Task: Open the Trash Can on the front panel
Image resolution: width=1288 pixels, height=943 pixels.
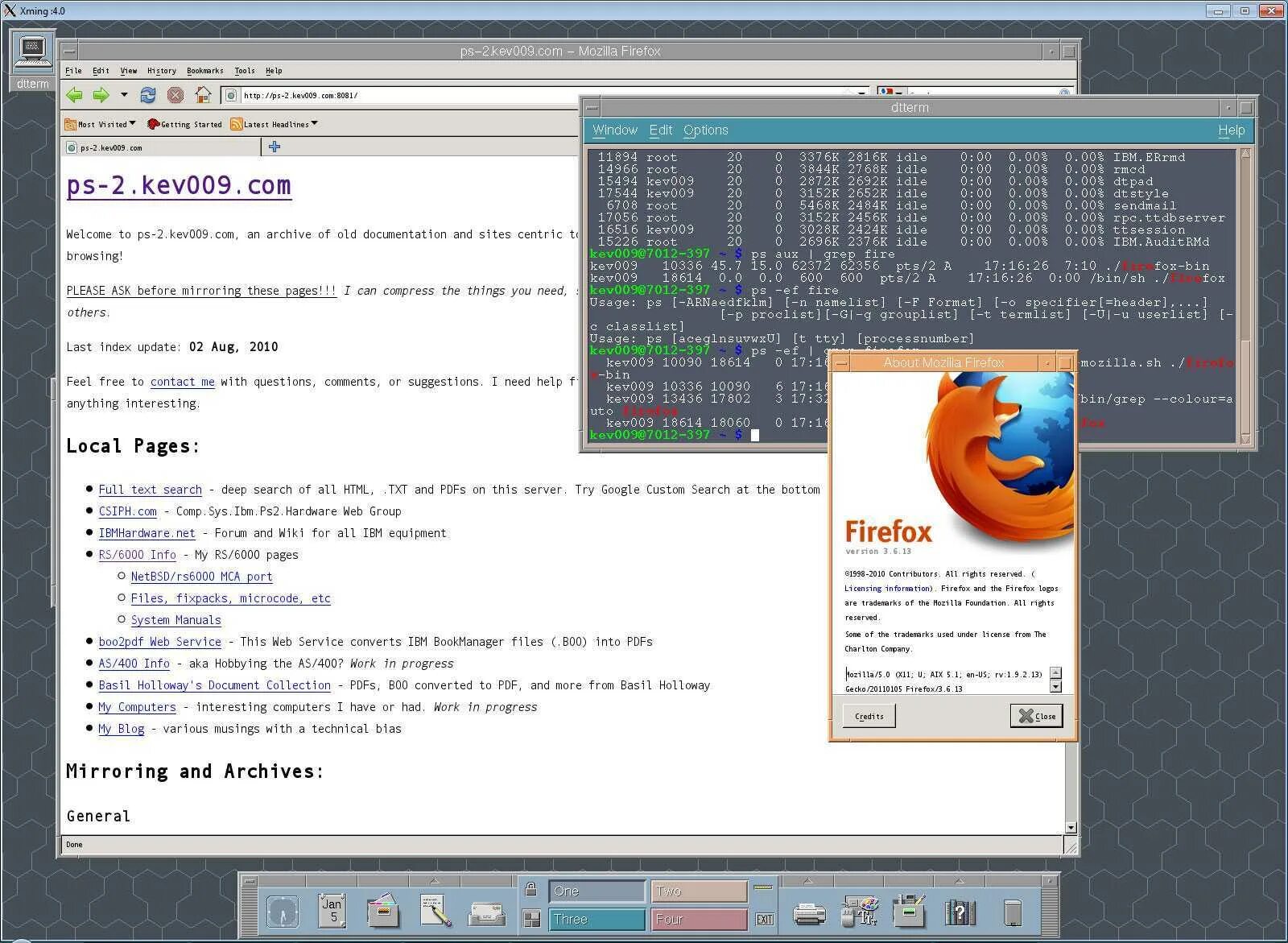Action: click(1011, 912)
